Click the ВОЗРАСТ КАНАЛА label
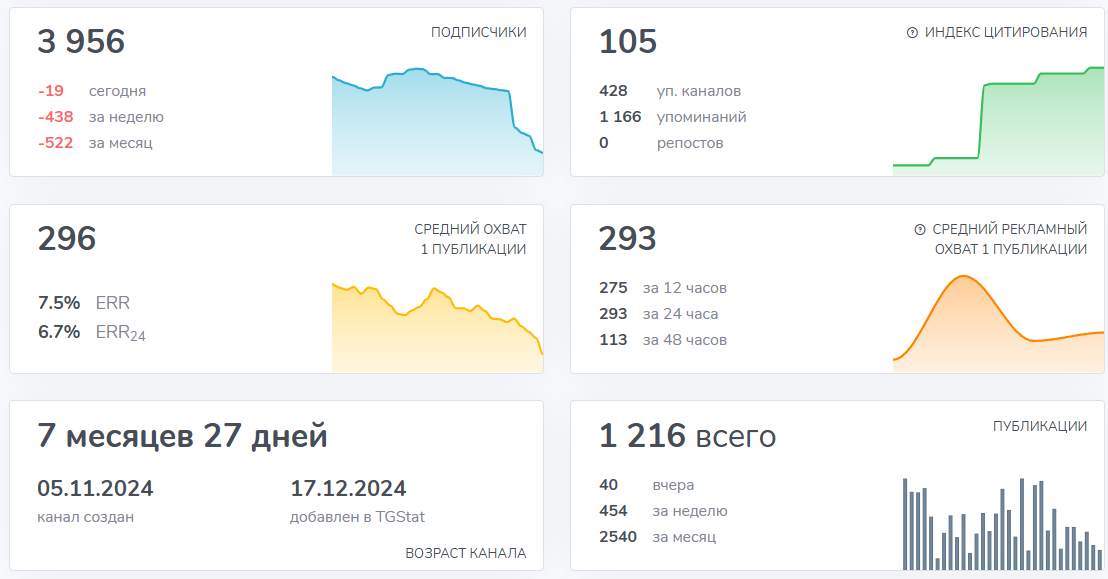The width and height of the screenshot is (1108, 579). 466,554
